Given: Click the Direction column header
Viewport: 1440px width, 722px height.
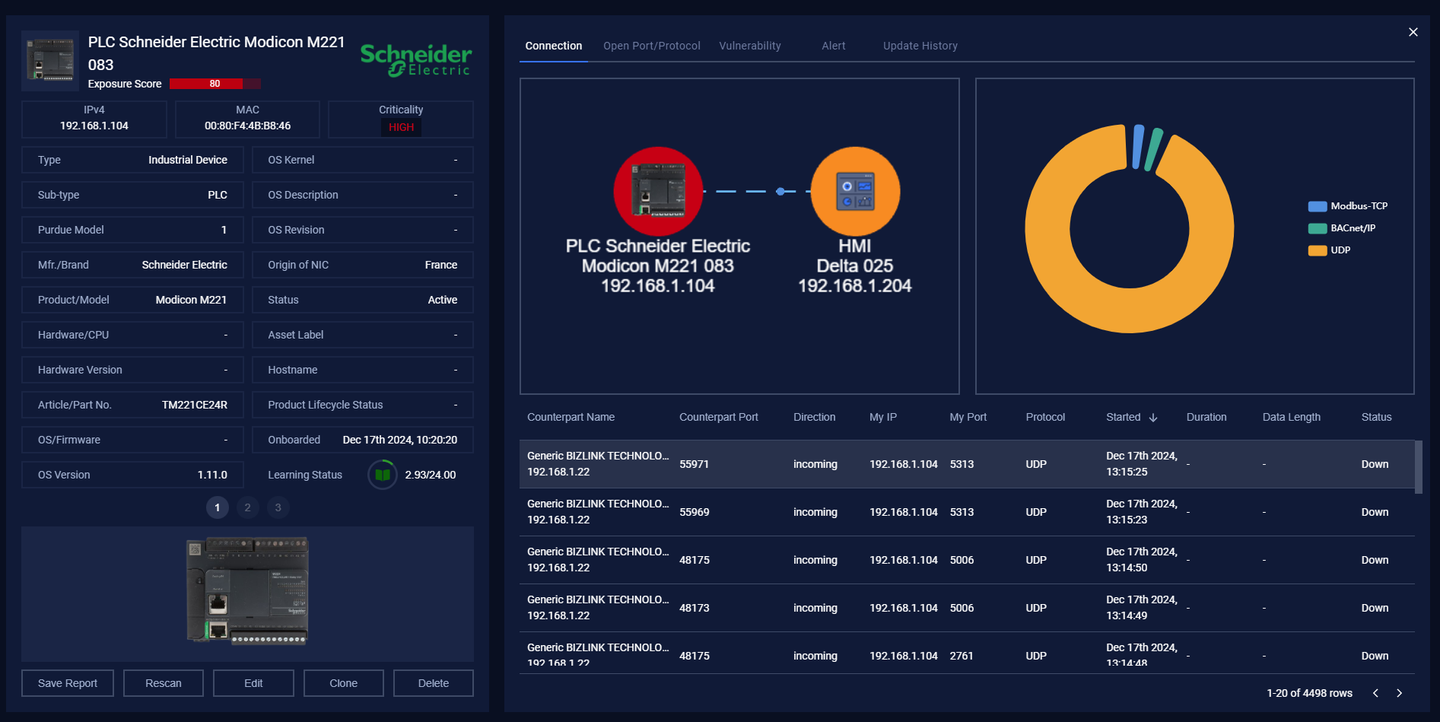Looking at the screenshot, I should point(814,418).
